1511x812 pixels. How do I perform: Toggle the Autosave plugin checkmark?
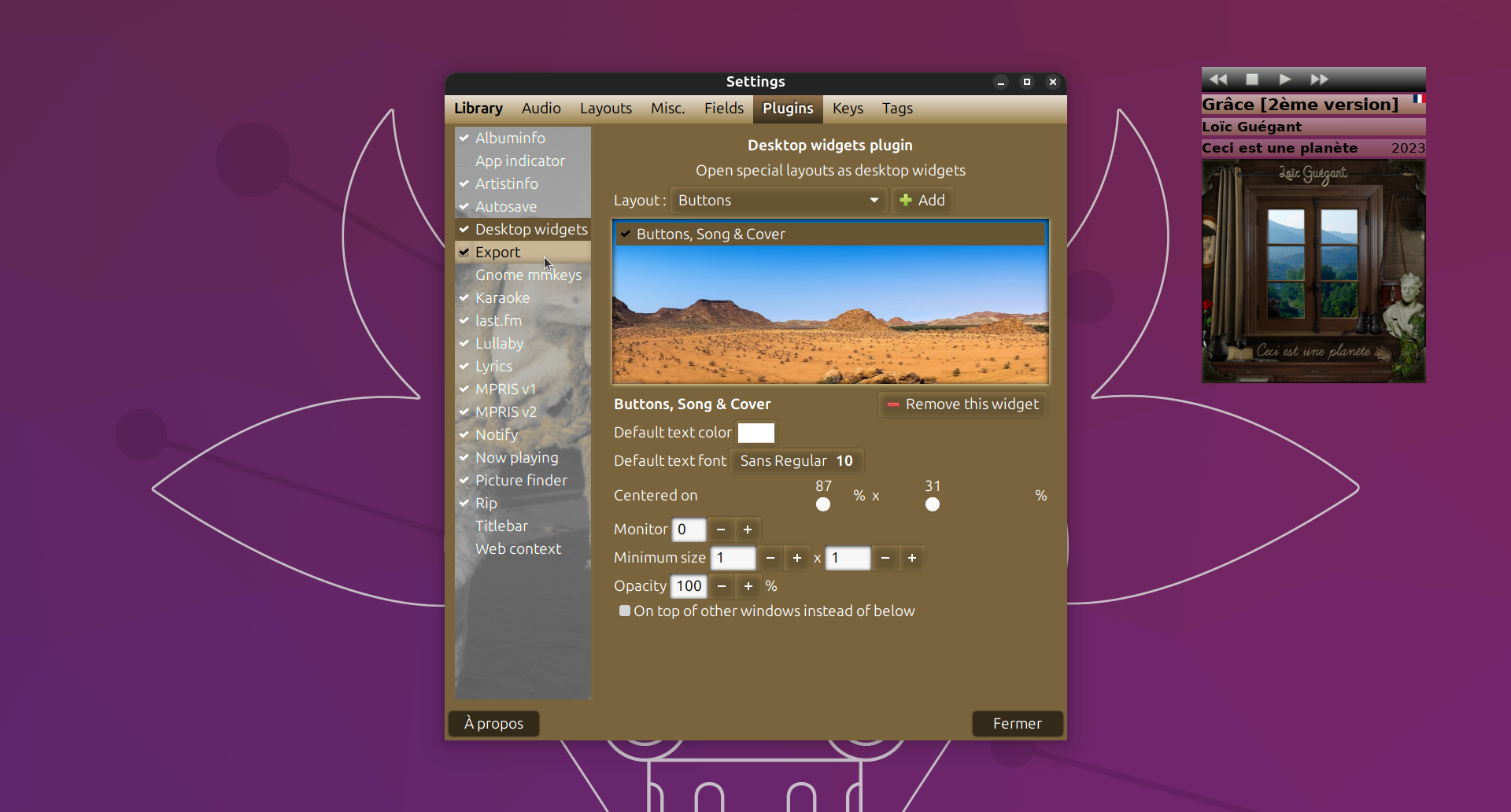point(464,206)
